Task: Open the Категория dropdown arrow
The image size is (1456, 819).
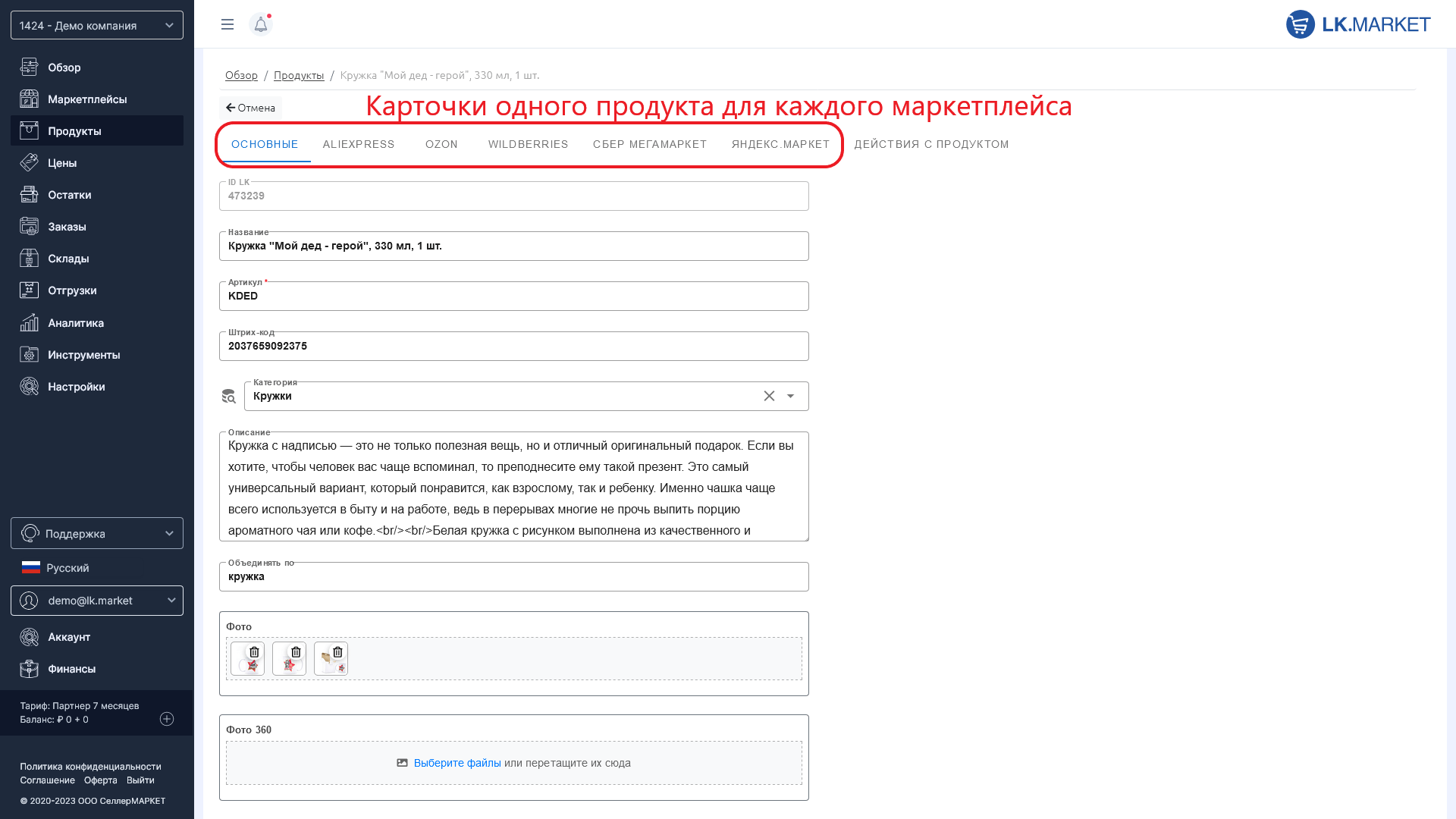Action: [x=790, y=396]
